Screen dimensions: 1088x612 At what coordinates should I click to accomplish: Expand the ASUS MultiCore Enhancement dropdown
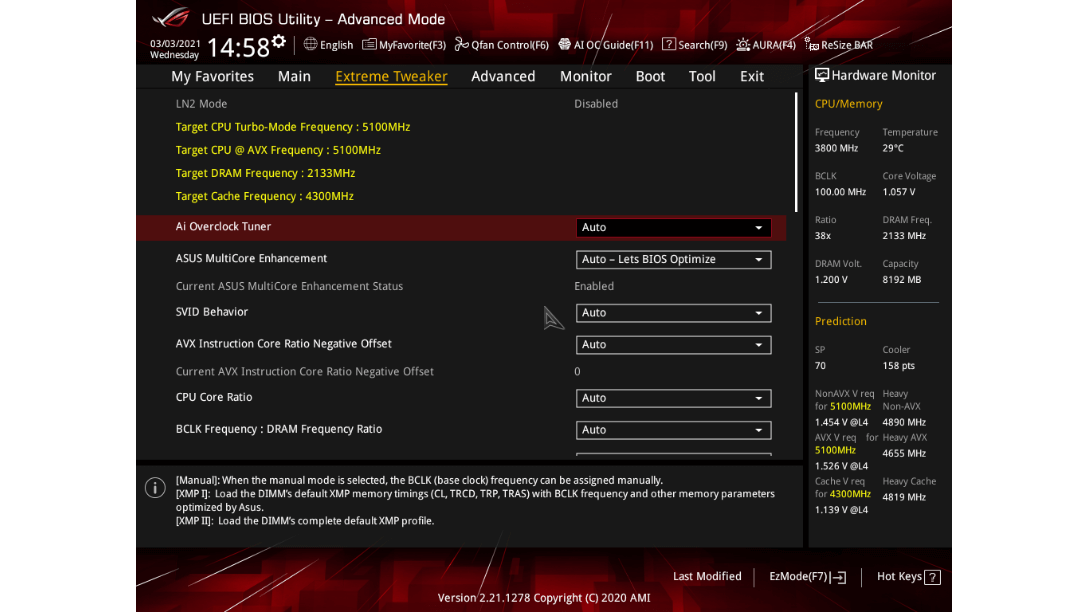[673, 259]
